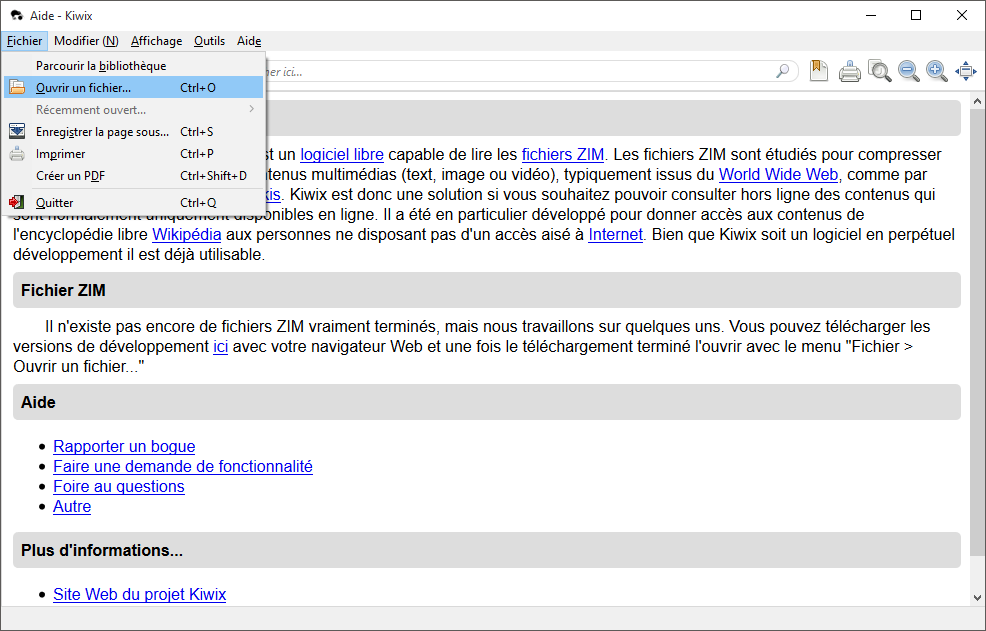Click the printer icon in the toolbar
Image resolution: width=986 pixels, height=631 pixels.
coord(850,71)
